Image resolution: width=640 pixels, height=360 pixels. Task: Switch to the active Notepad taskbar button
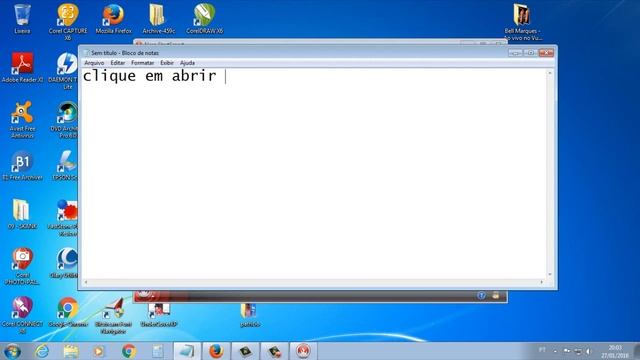coord(187,351)
